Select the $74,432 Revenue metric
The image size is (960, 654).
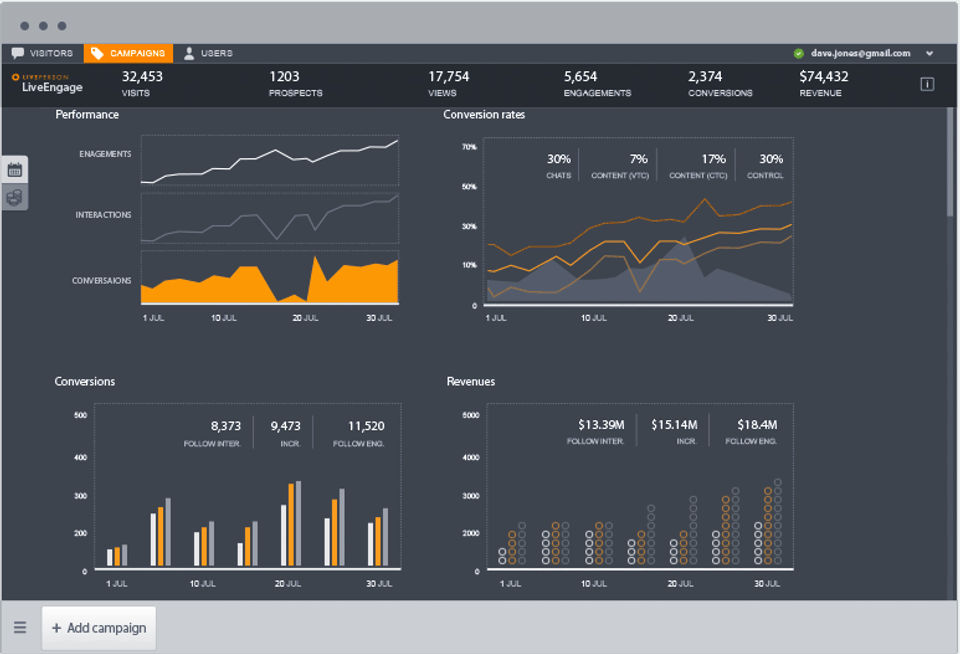coord(823,84)
